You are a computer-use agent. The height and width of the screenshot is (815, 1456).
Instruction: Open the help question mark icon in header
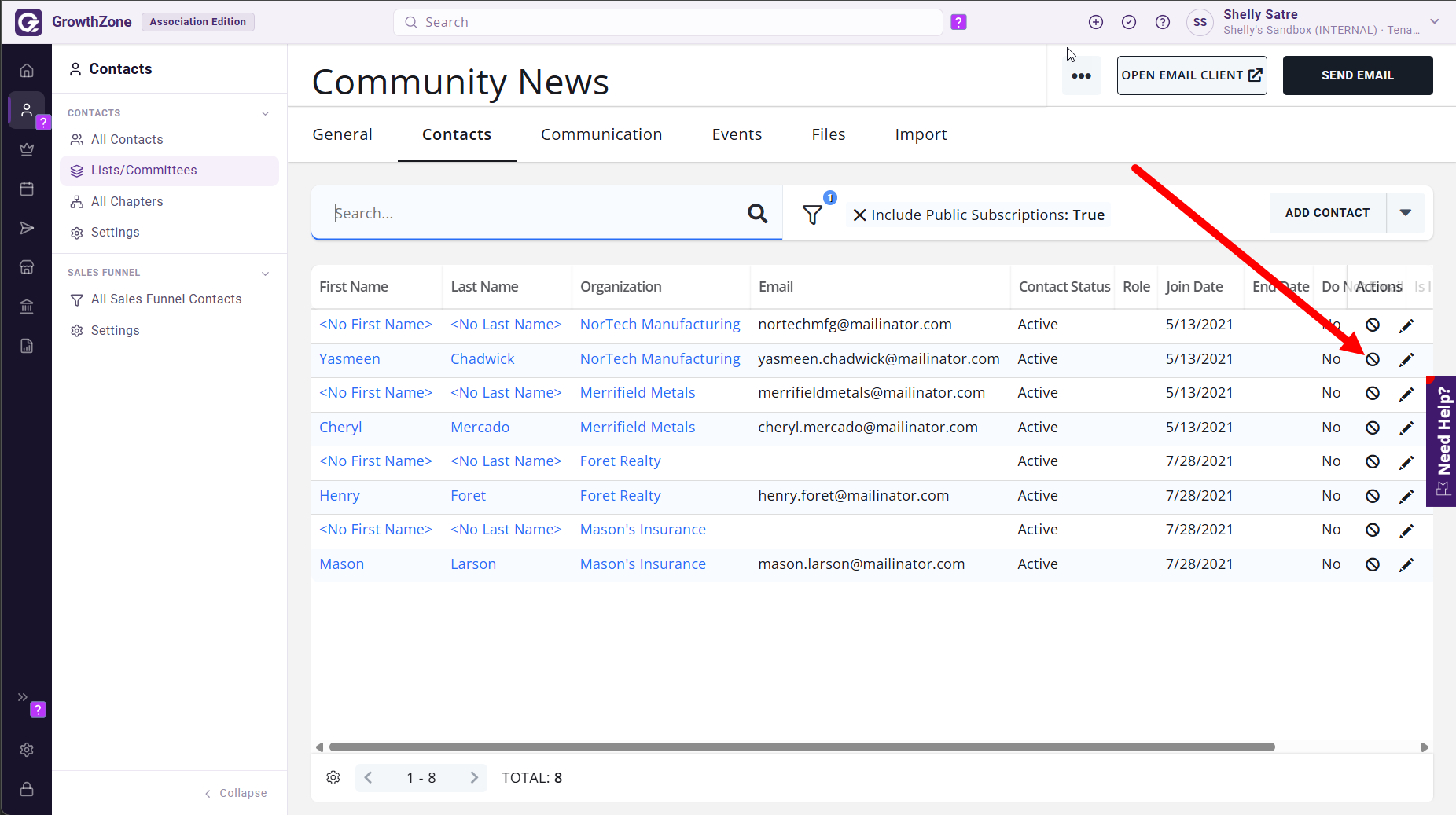tap(1163, 22)
